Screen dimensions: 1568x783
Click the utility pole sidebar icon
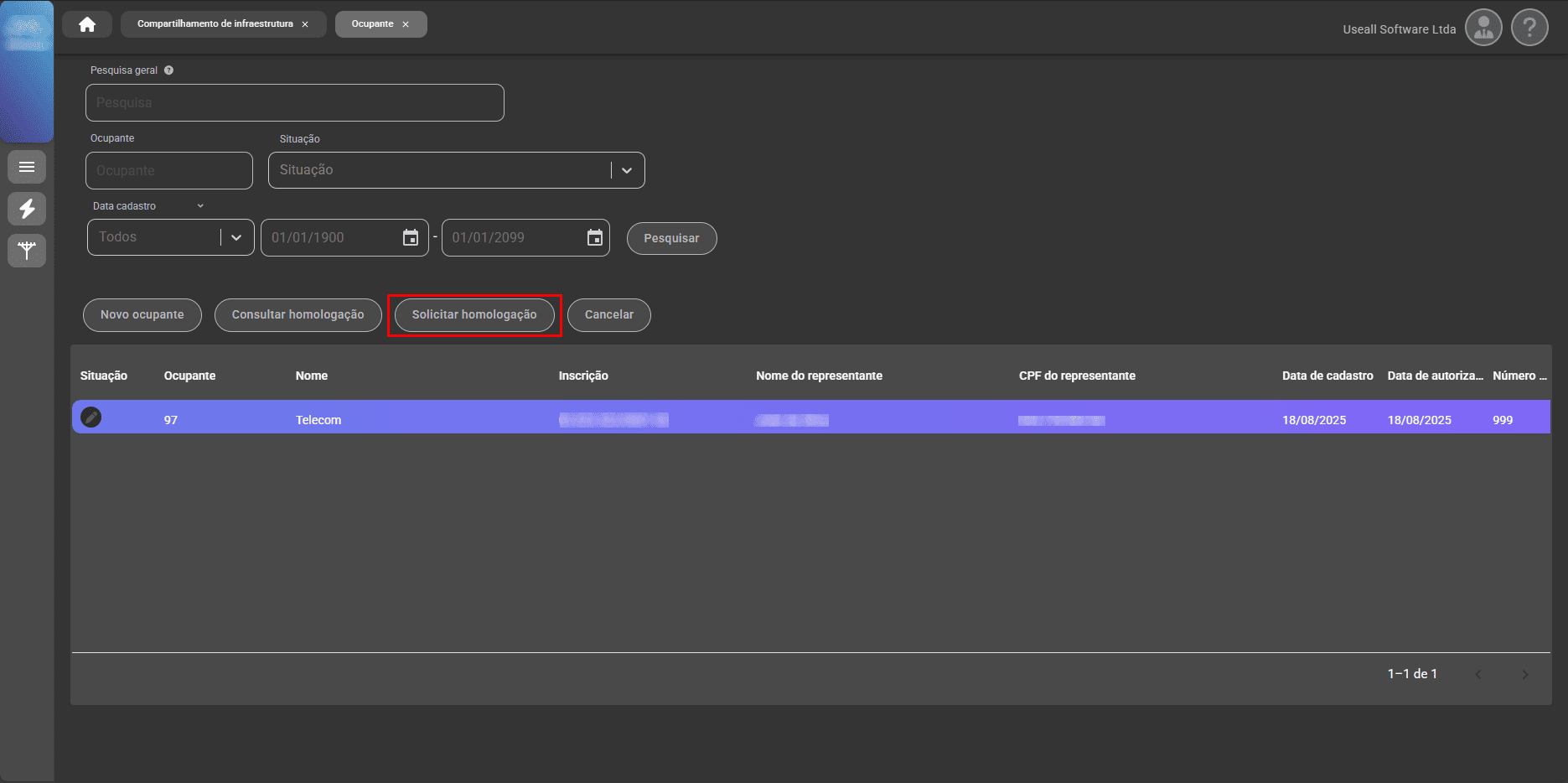(x=27, y=251)
